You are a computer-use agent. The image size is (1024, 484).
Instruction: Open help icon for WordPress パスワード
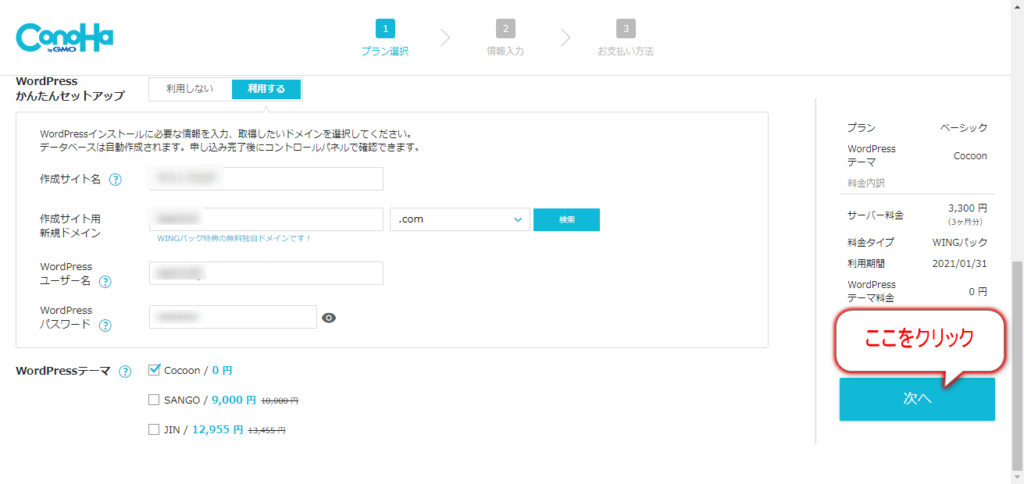pyautogui.click(x=105, y=325)
